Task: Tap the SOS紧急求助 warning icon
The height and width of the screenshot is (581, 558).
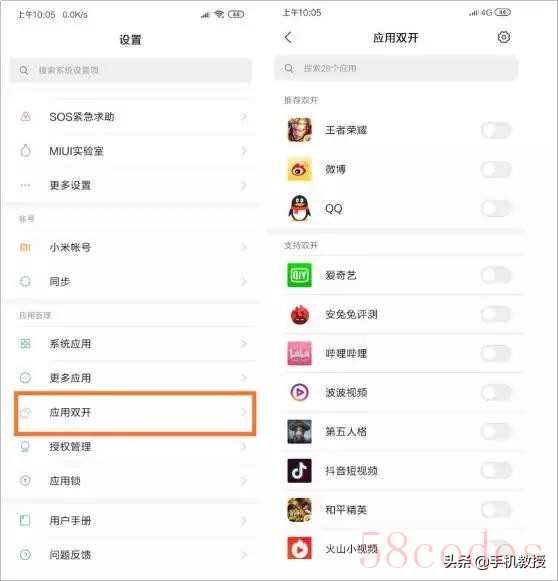Action: click(26, 117)
